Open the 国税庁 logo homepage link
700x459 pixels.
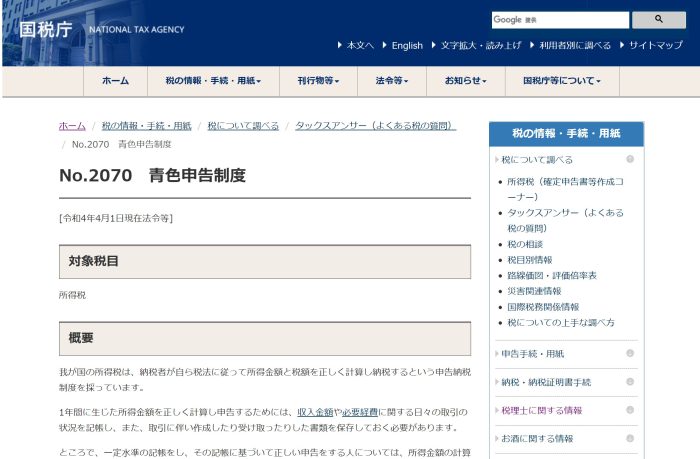[46, 29]
